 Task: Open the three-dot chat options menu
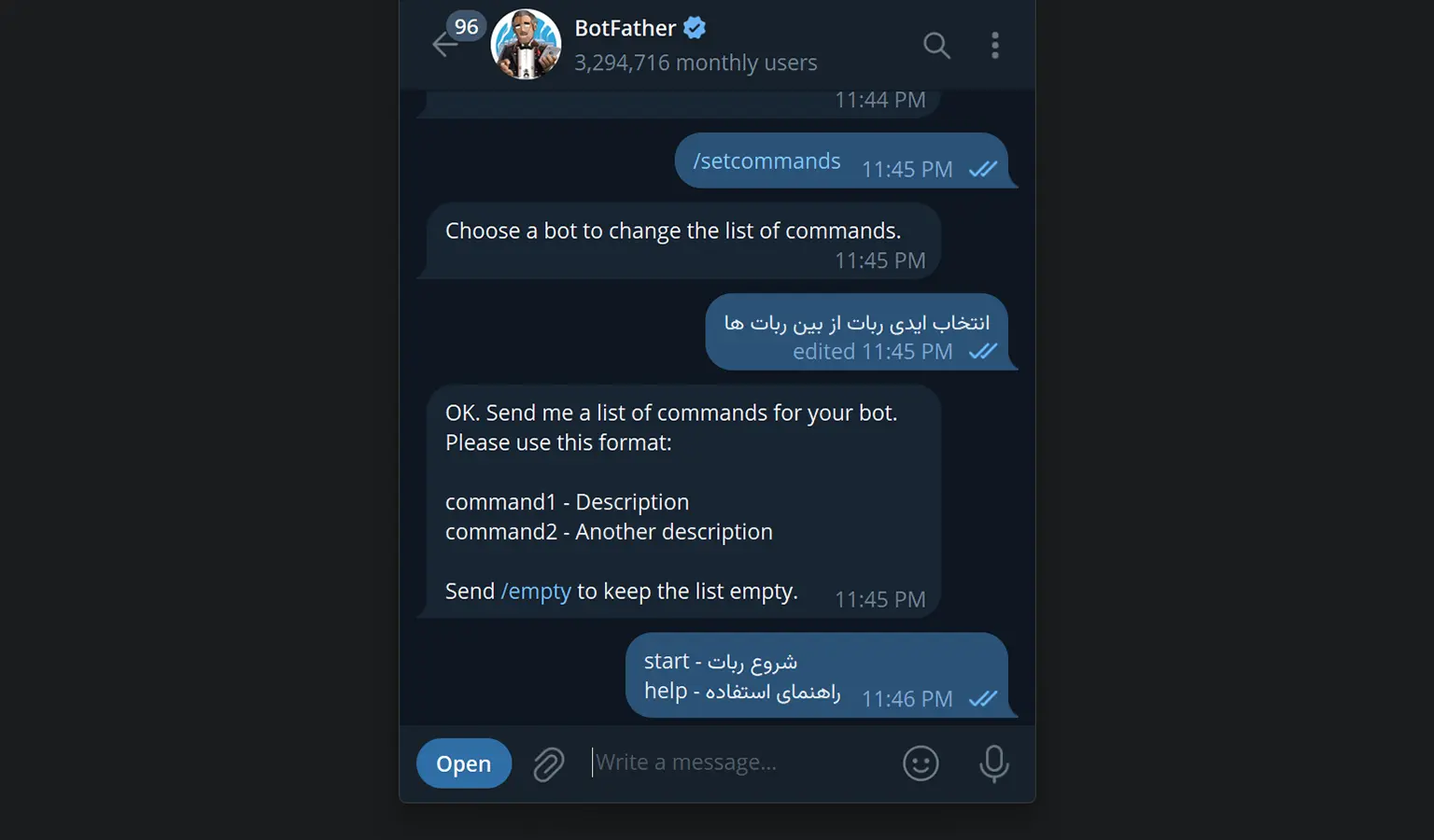click(x=995, y=45)
